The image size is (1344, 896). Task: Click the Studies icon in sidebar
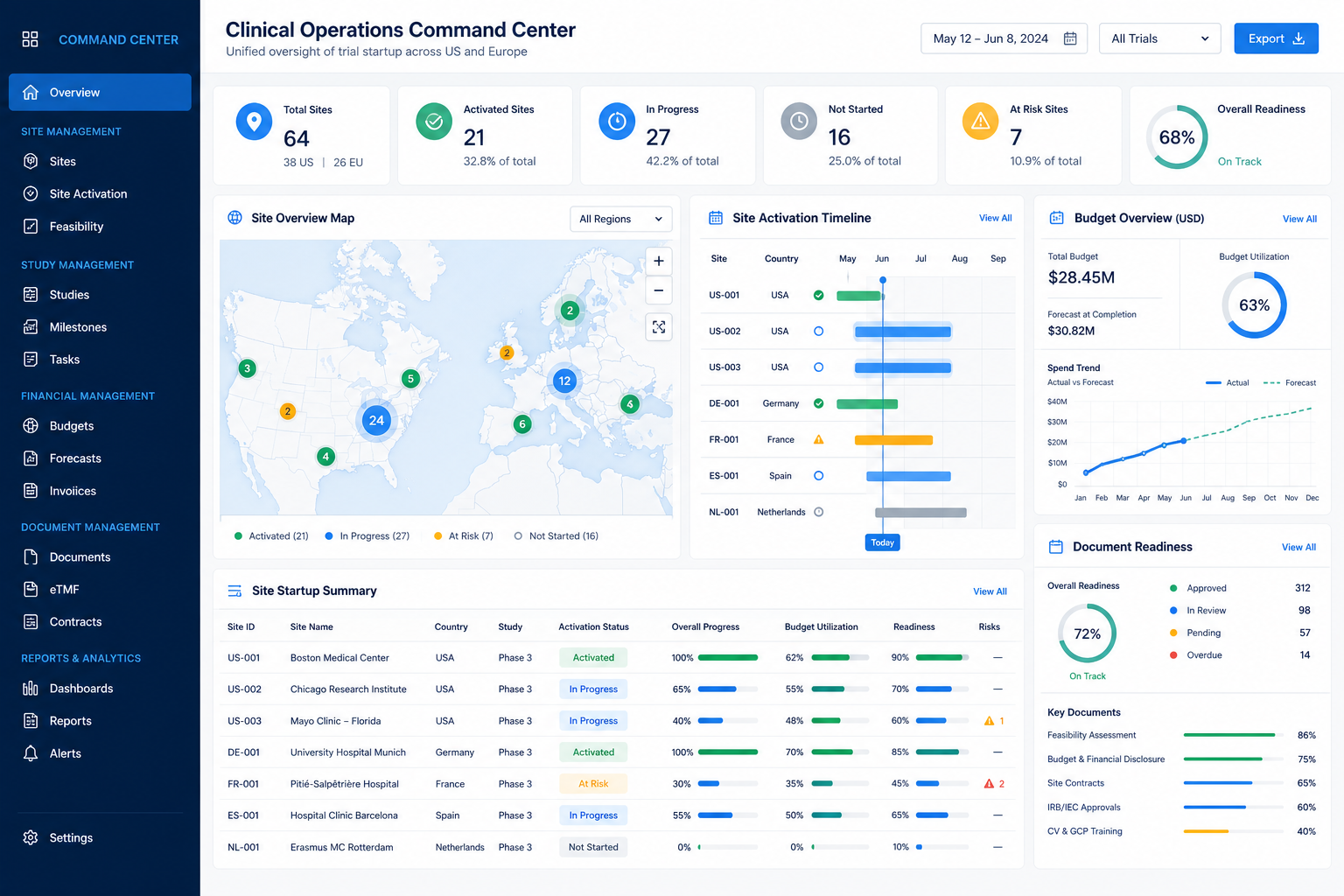coord(31,295)
